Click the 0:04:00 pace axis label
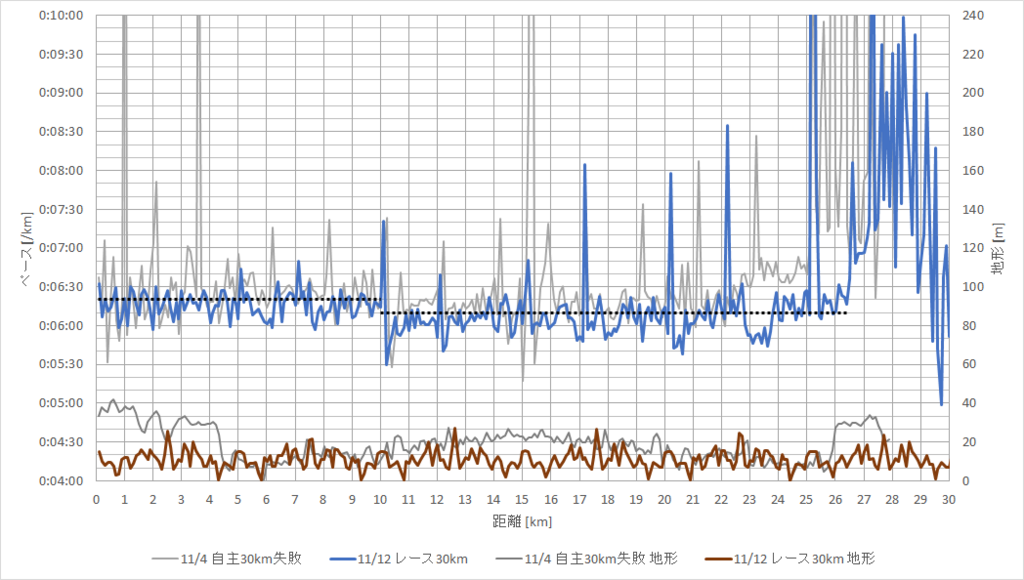1024x580 pixels. tap(61, 481)
